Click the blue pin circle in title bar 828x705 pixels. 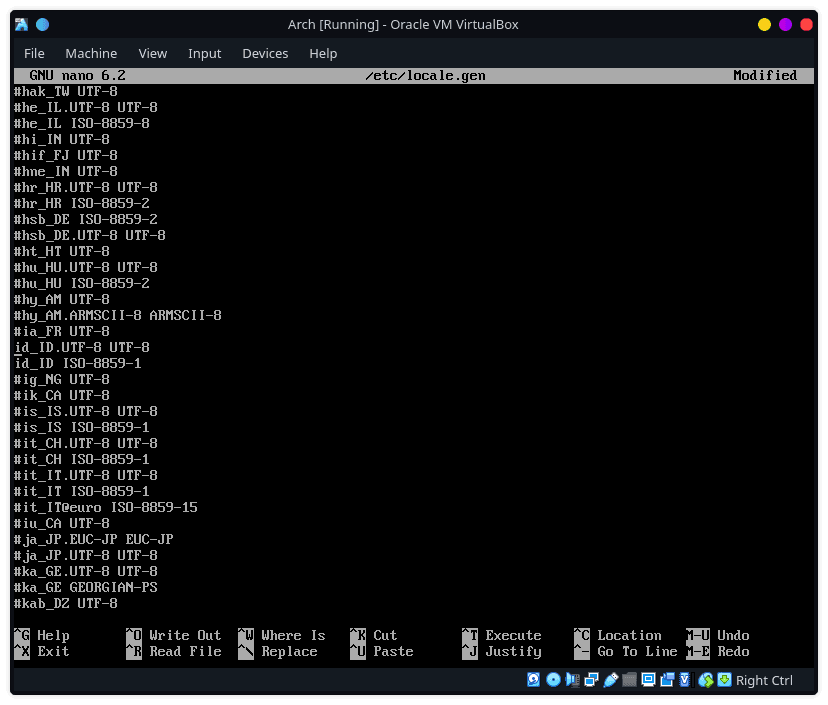(42, 24)
